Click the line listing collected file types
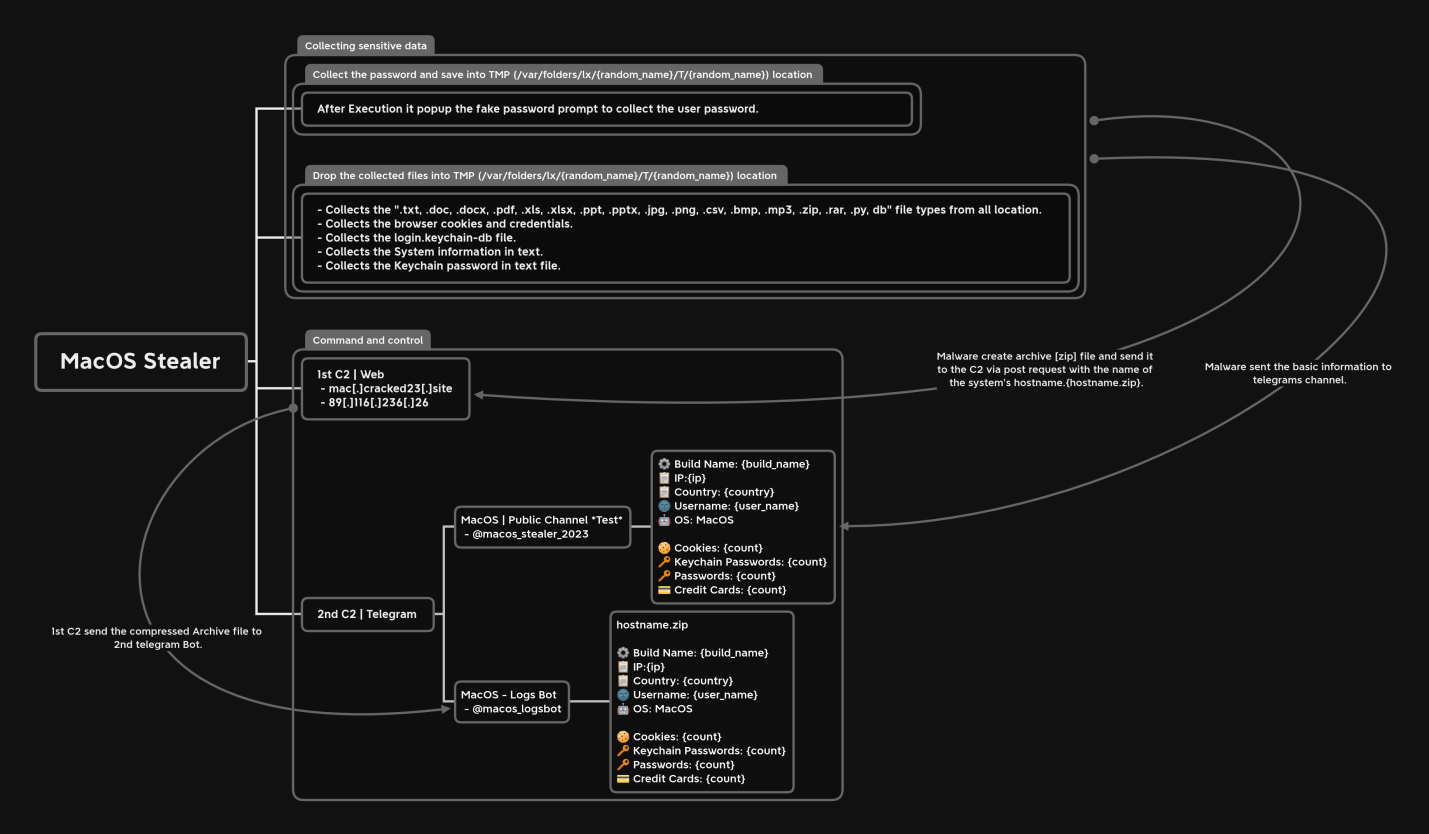 [680, 210]
